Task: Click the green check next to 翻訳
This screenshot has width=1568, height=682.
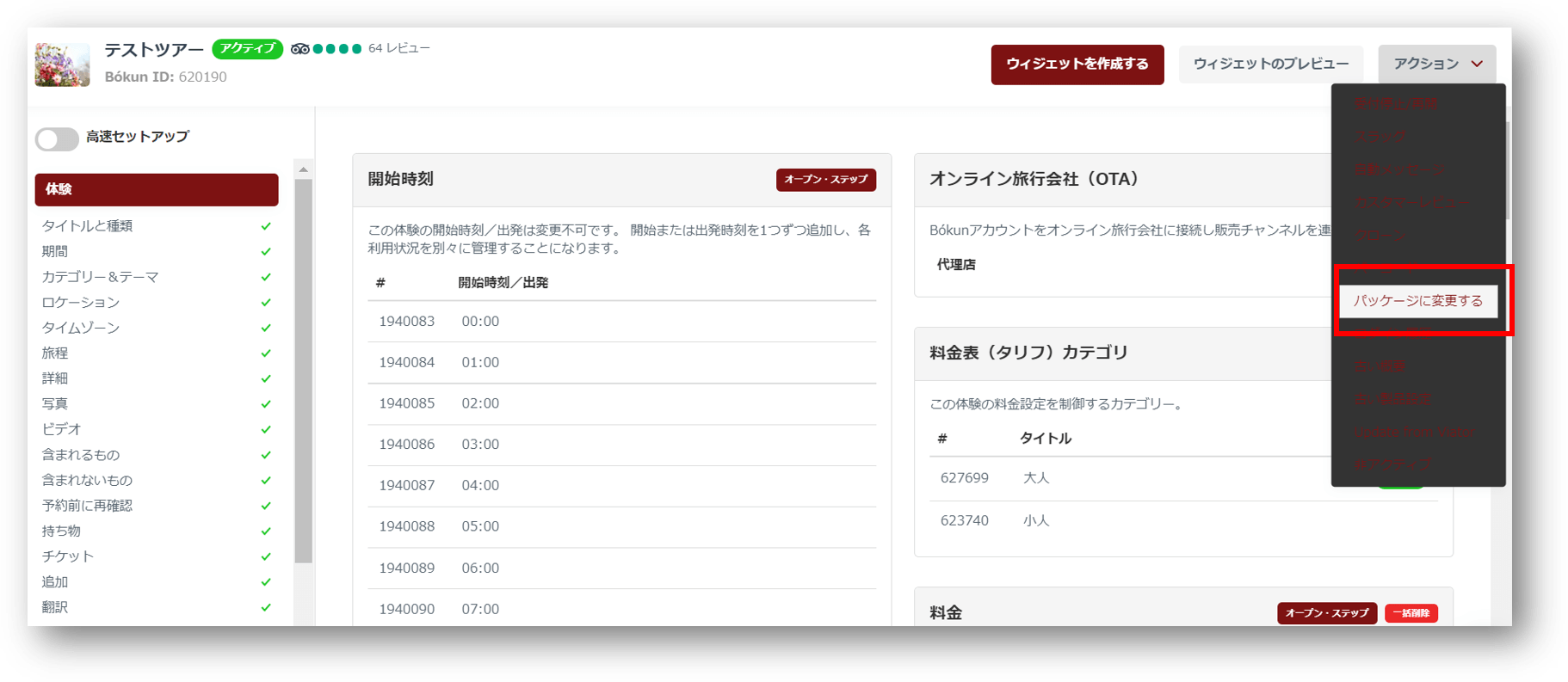Action: (x=266, y=608)
